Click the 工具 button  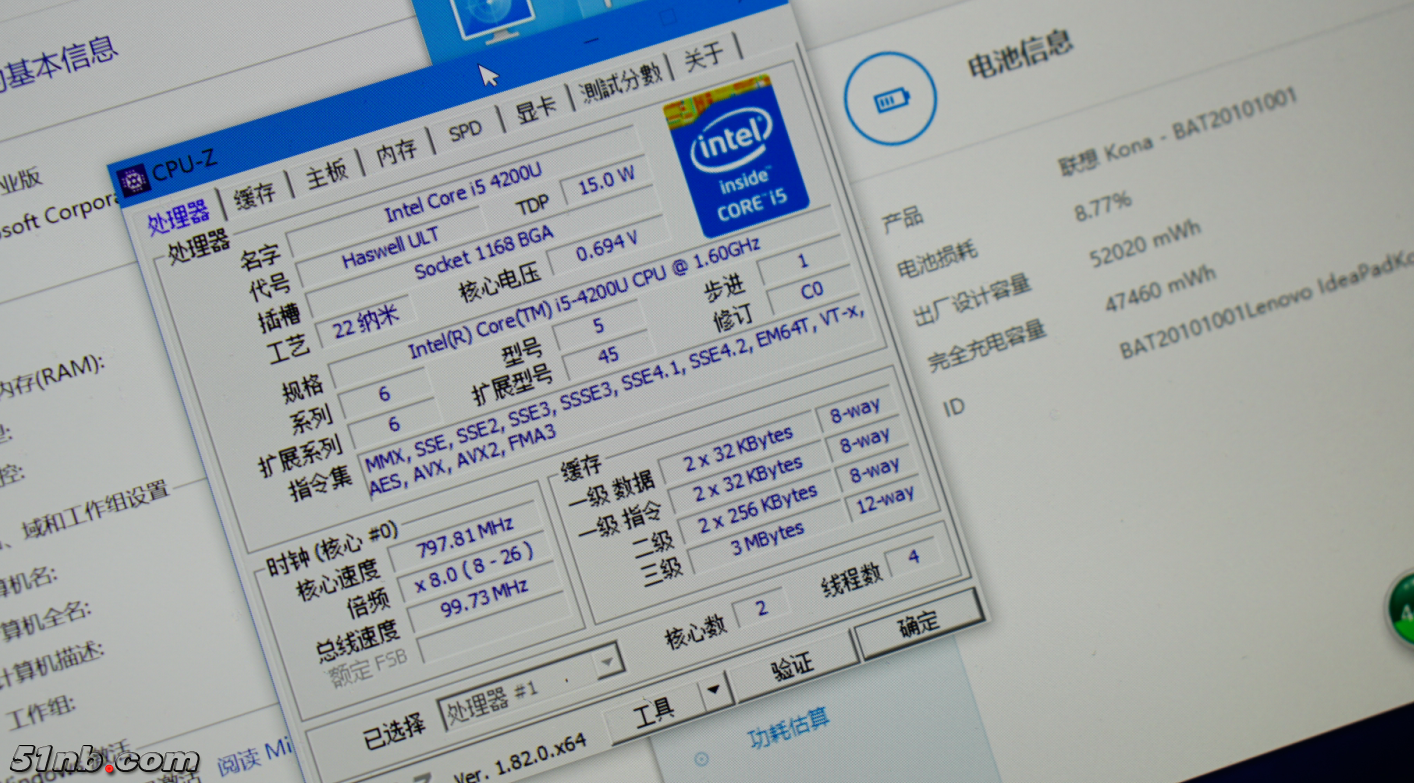654,710
